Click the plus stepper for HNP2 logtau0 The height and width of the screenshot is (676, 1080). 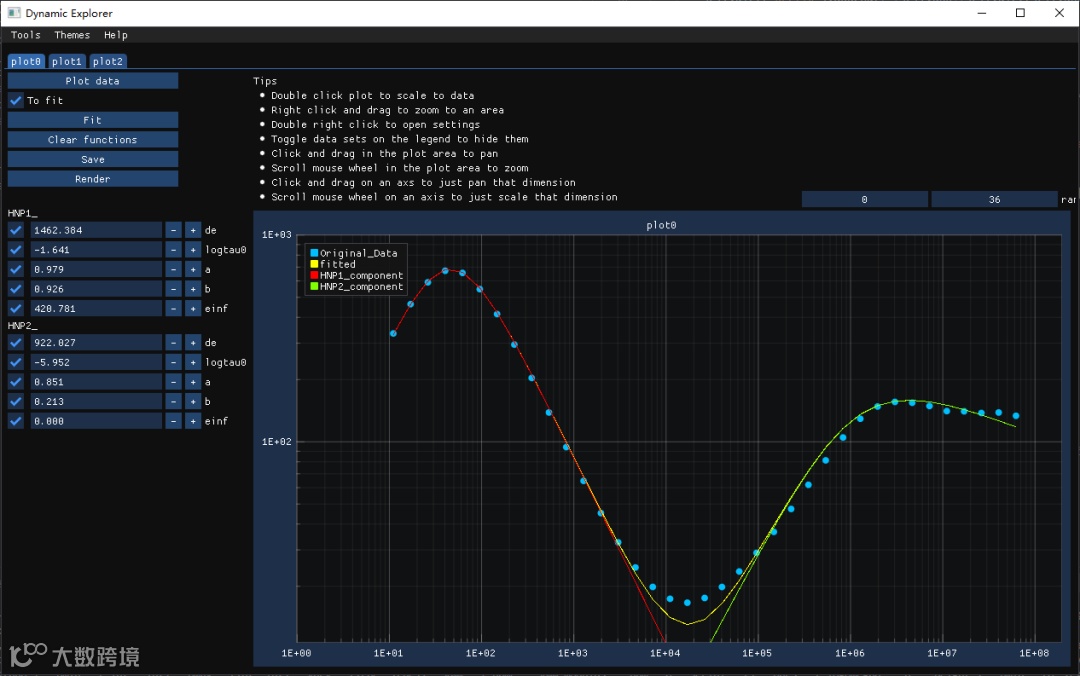[193, 363]
